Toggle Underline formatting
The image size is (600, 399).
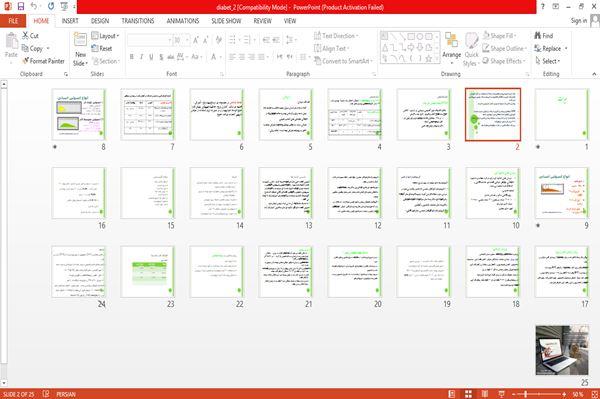pyautogui.click(x=151, y=57)
